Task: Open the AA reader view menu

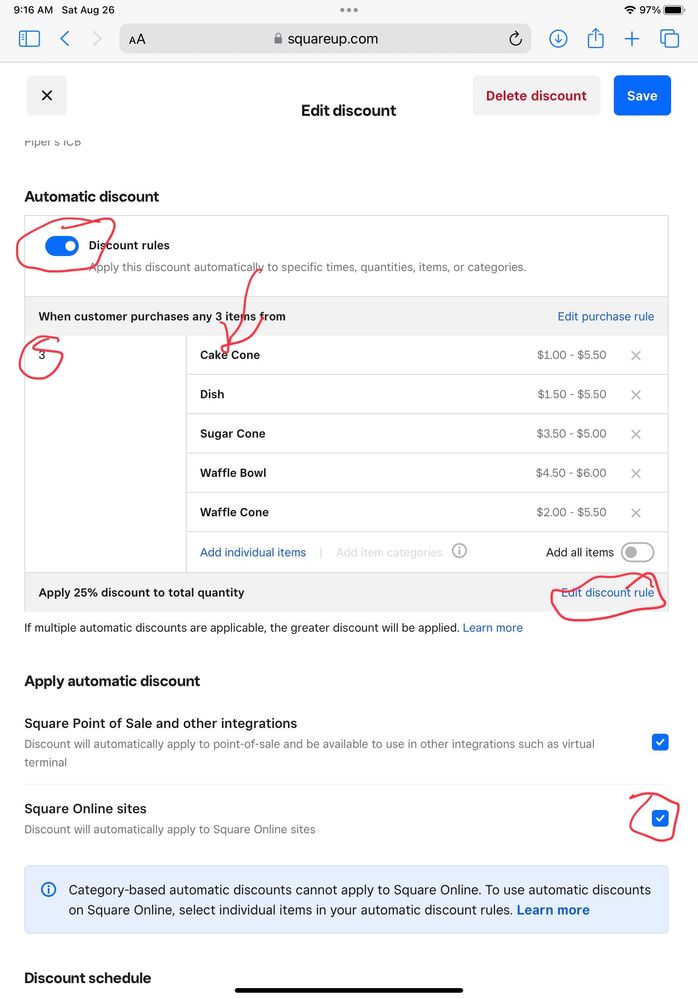Action: tap(137, 39)
